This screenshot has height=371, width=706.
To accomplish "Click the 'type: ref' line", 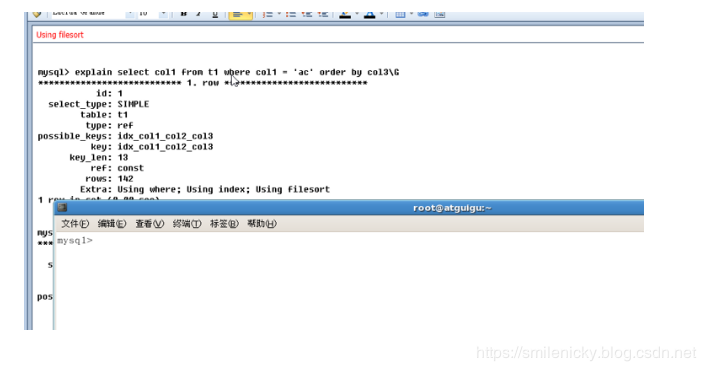I will [109, 125].
